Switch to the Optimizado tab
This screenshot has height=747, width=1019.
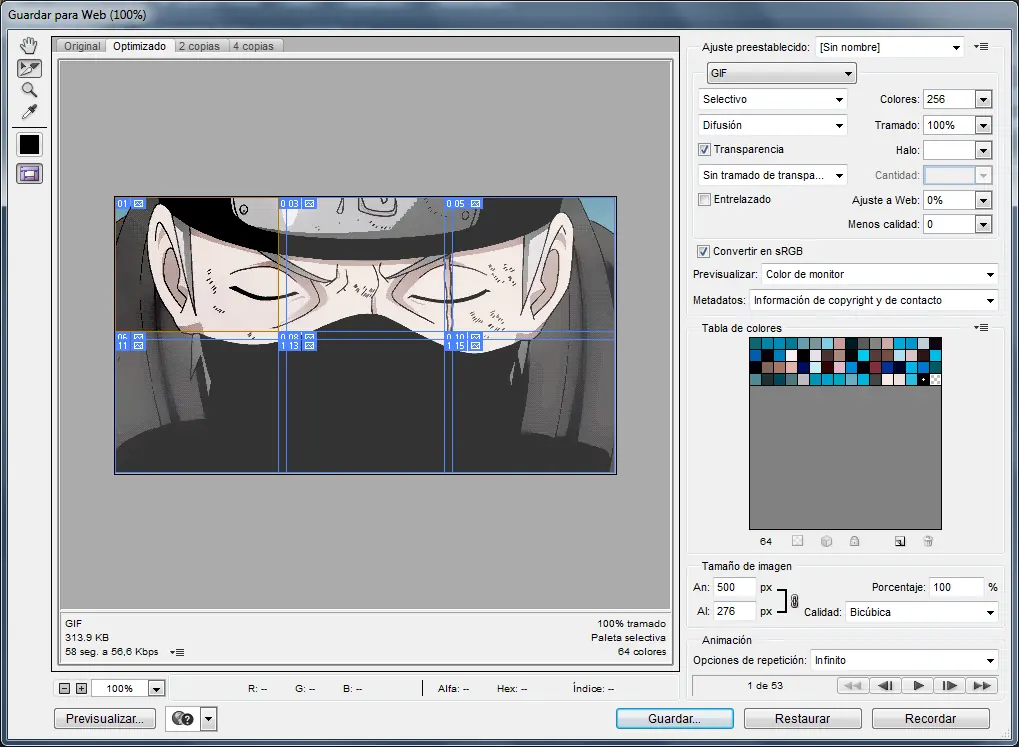pyautogui.click(x=139, y=46)
